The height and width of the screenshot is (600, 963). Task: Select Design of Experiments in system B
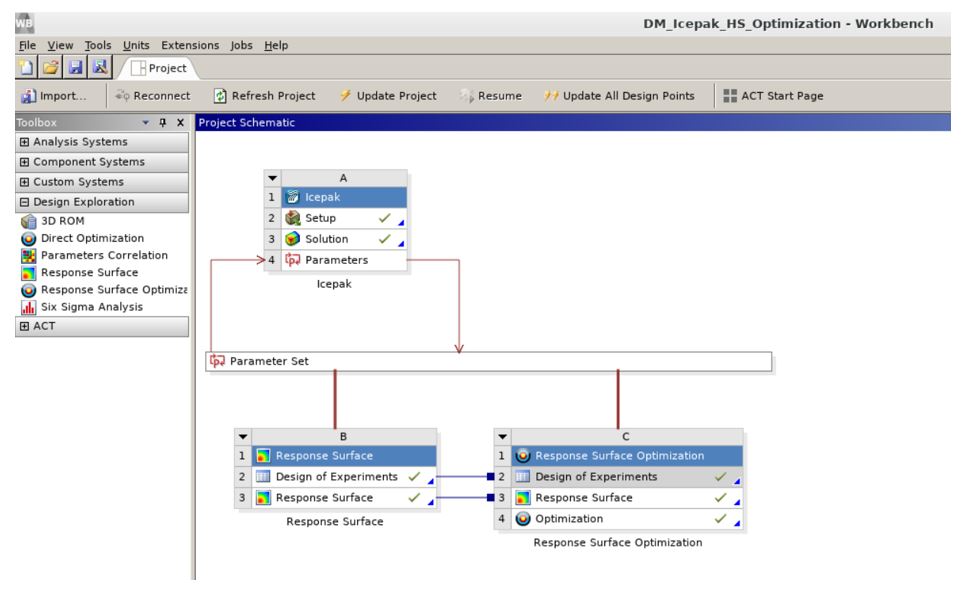(344, 477)
